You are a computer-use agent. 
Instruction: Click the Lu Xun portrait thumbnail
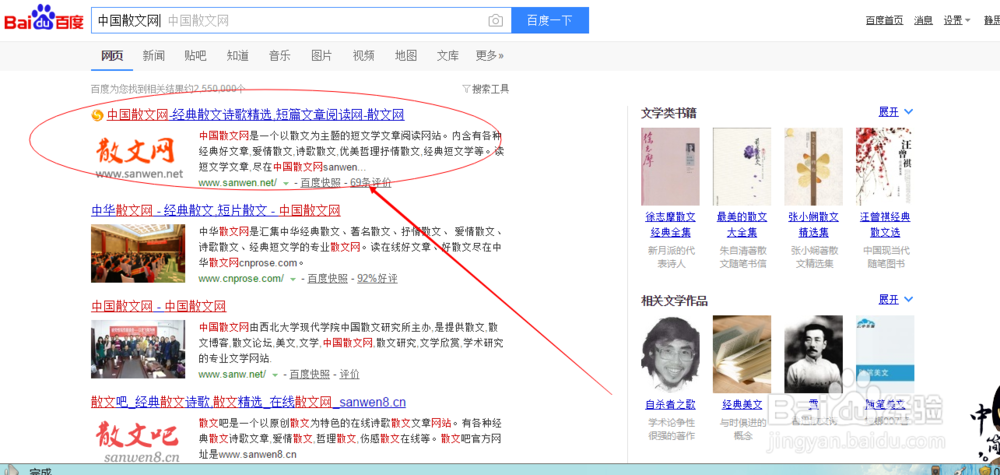(x=813, y=354)
